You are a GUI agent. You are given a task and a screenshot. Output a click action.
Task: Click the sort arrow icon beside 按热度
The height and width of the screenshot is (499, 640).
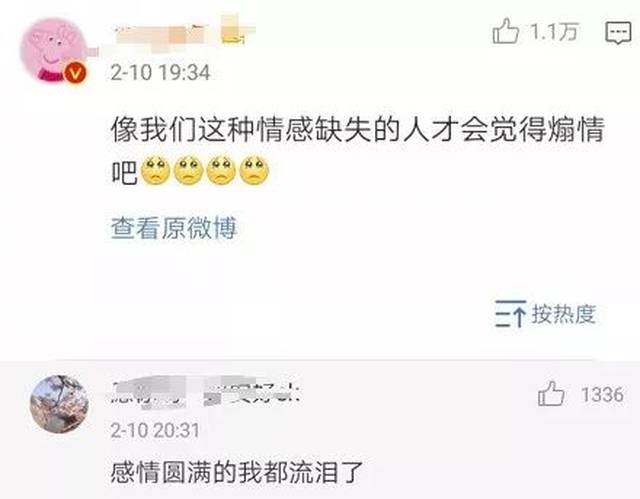click(510, 314)
